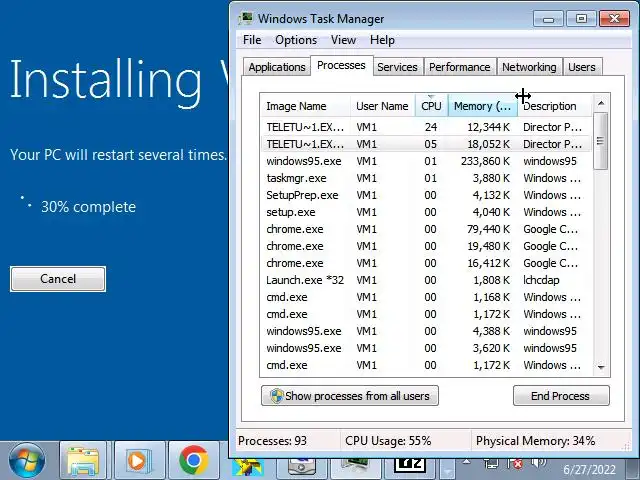This screenshot has width=640, height=480.
Task: Switch to the Applications tab
Action: pos(277,67)
